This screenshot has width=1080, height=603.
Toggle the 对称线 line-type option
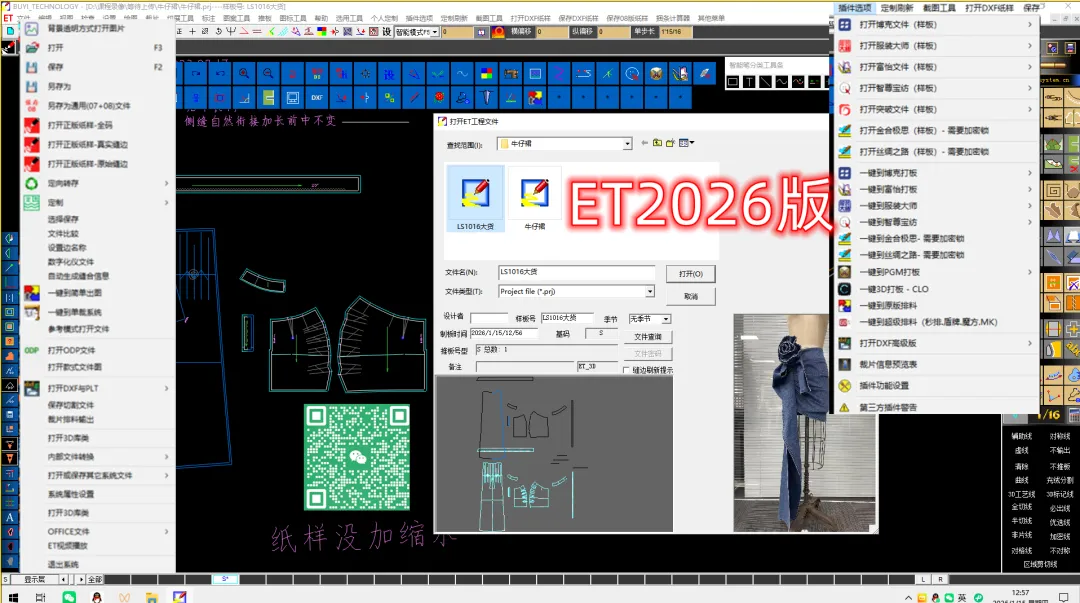1059,436
